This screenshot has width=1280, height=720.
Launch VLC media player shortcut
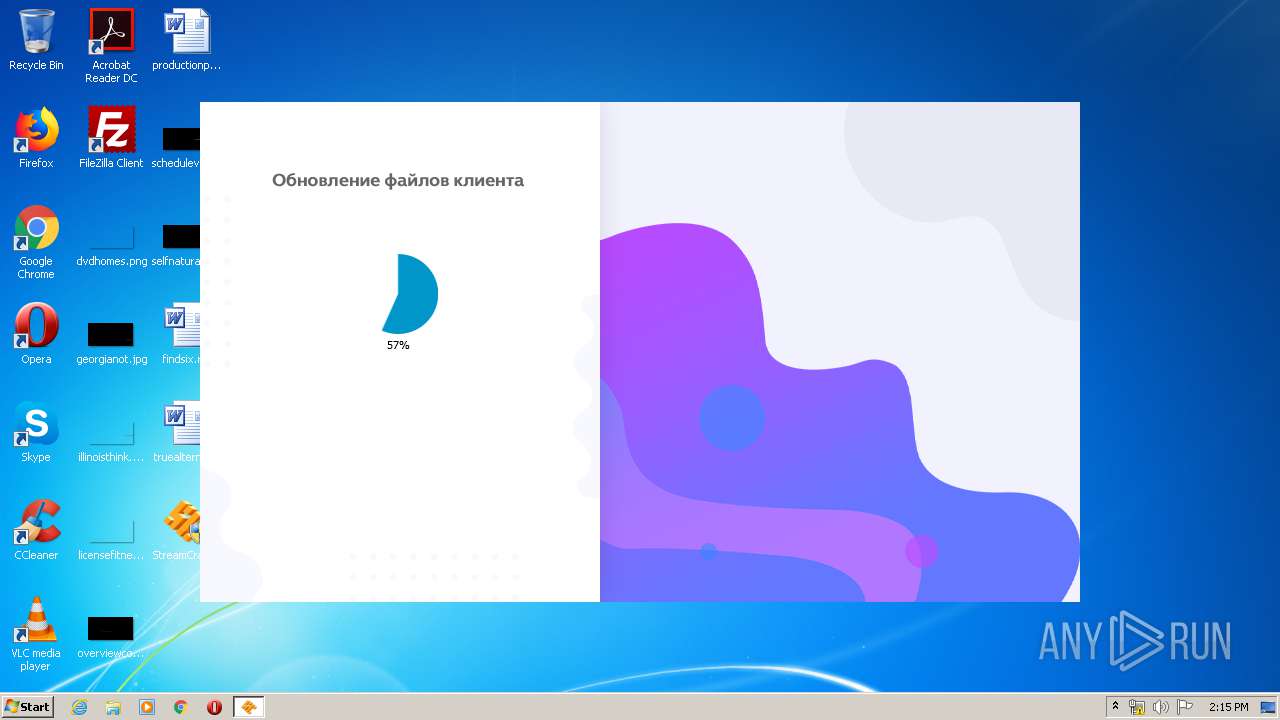[x=36, y=634]
